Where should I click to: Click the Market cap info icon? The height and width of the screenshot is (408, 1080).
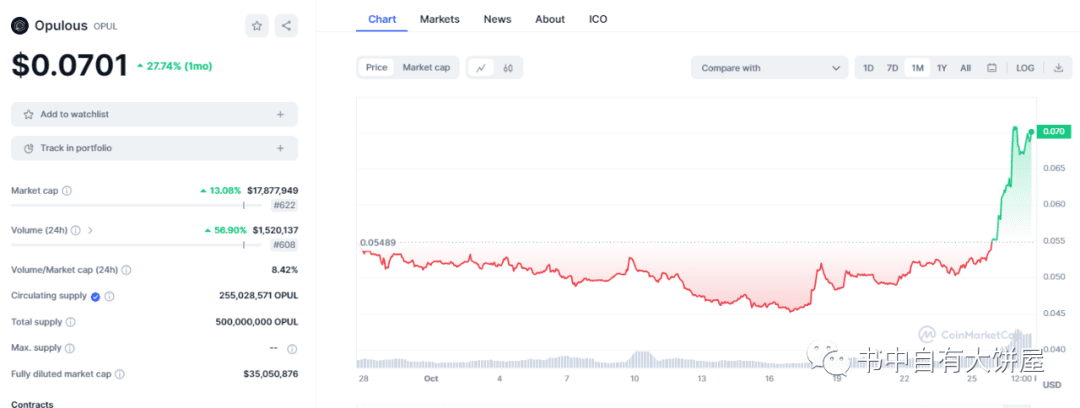click(x=67, y=190)
